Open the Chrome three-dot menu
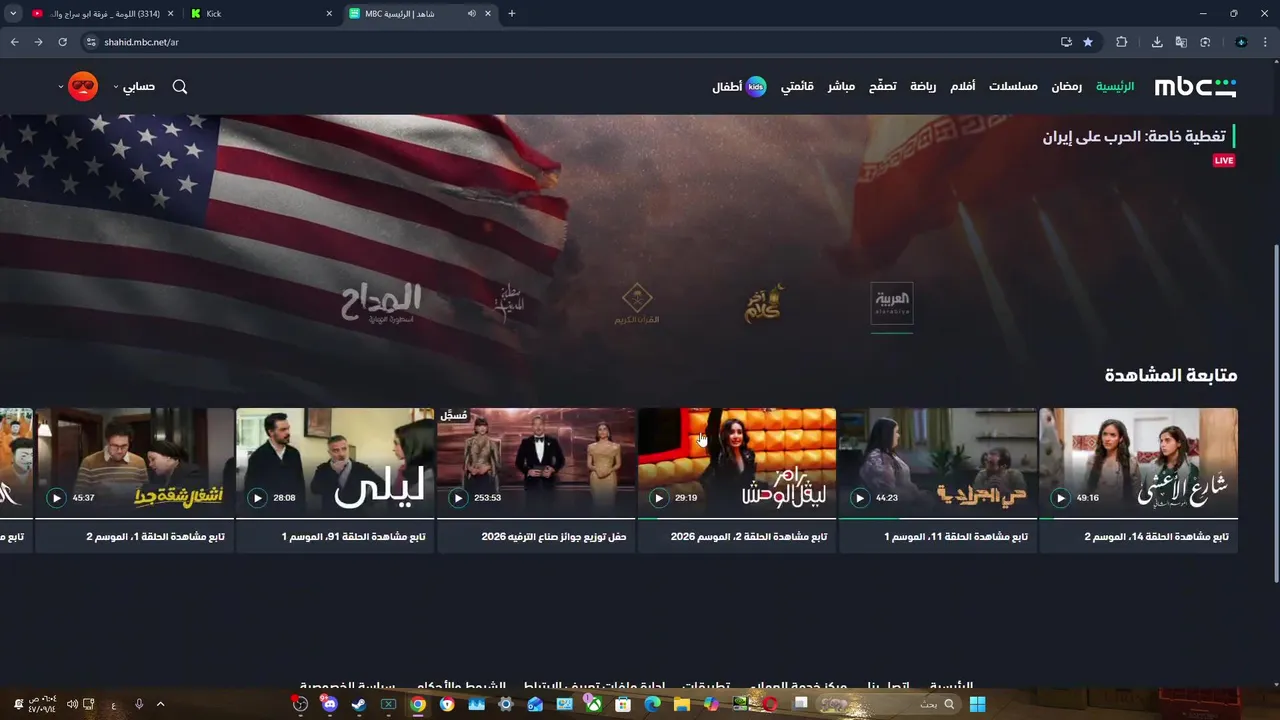Image resolution: width=1280 pixels, height=720 pixels. coord(1265,42)
